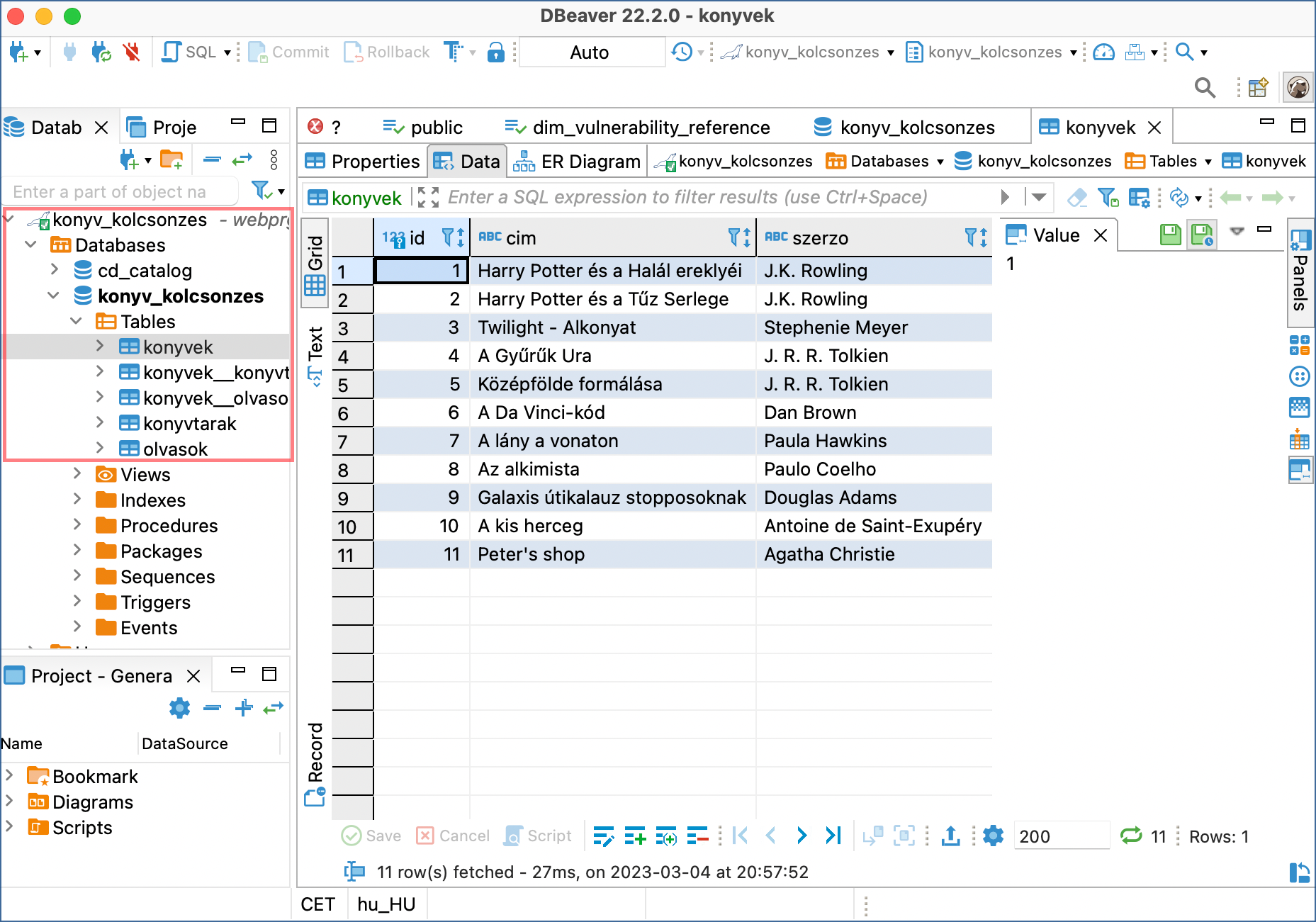The height and width of the screenshot is (922, 1316).
Task: Toggle the Panels side button
Action: 1300,272
